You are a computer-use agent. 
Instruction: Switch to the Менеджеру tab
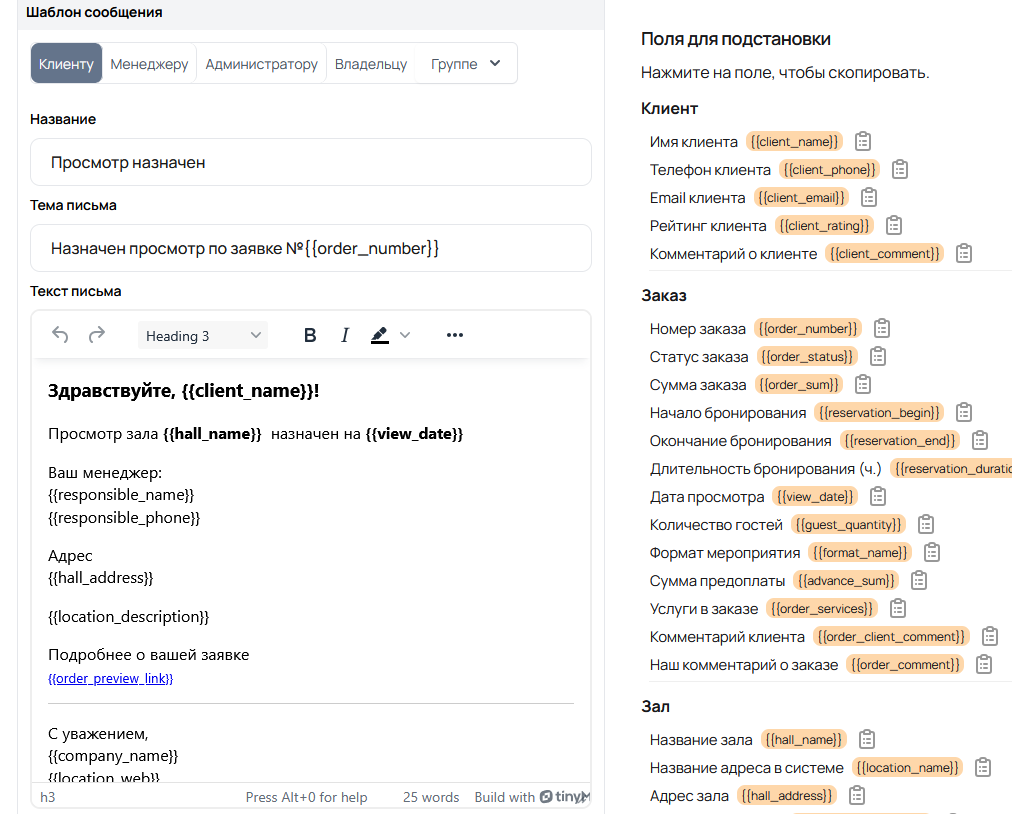149,63
